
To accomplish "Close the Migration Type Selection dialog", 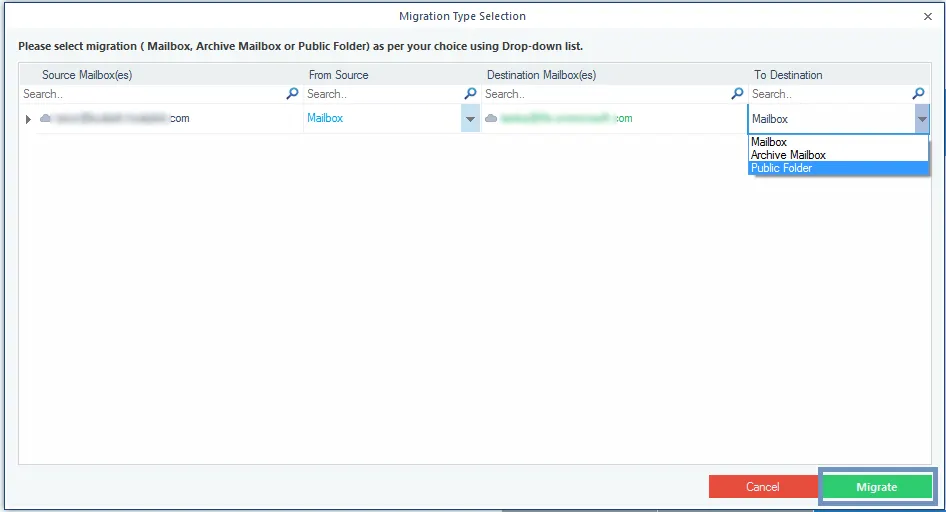I will click(x=928, y=16).
